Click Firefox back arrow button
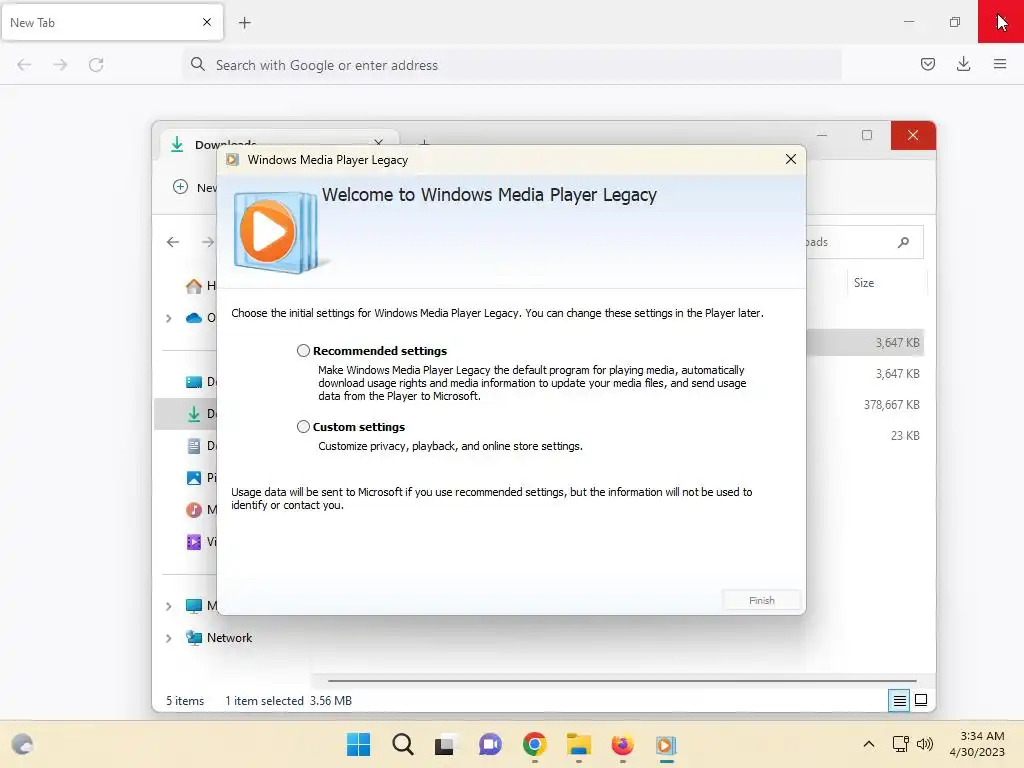The width and height of the screenshot is (1024, 768). pos(24,65)
